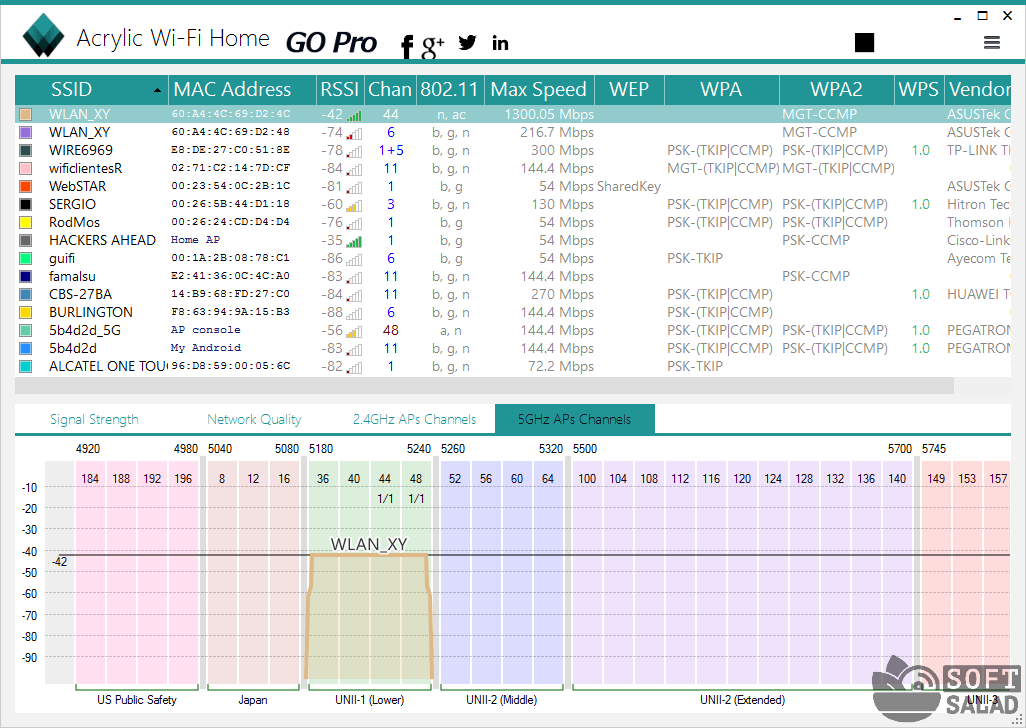Open the Google Plus share icon
The height and width of the screenshot is (728, 1026).
pyautogui.click(x=433, y=46)
